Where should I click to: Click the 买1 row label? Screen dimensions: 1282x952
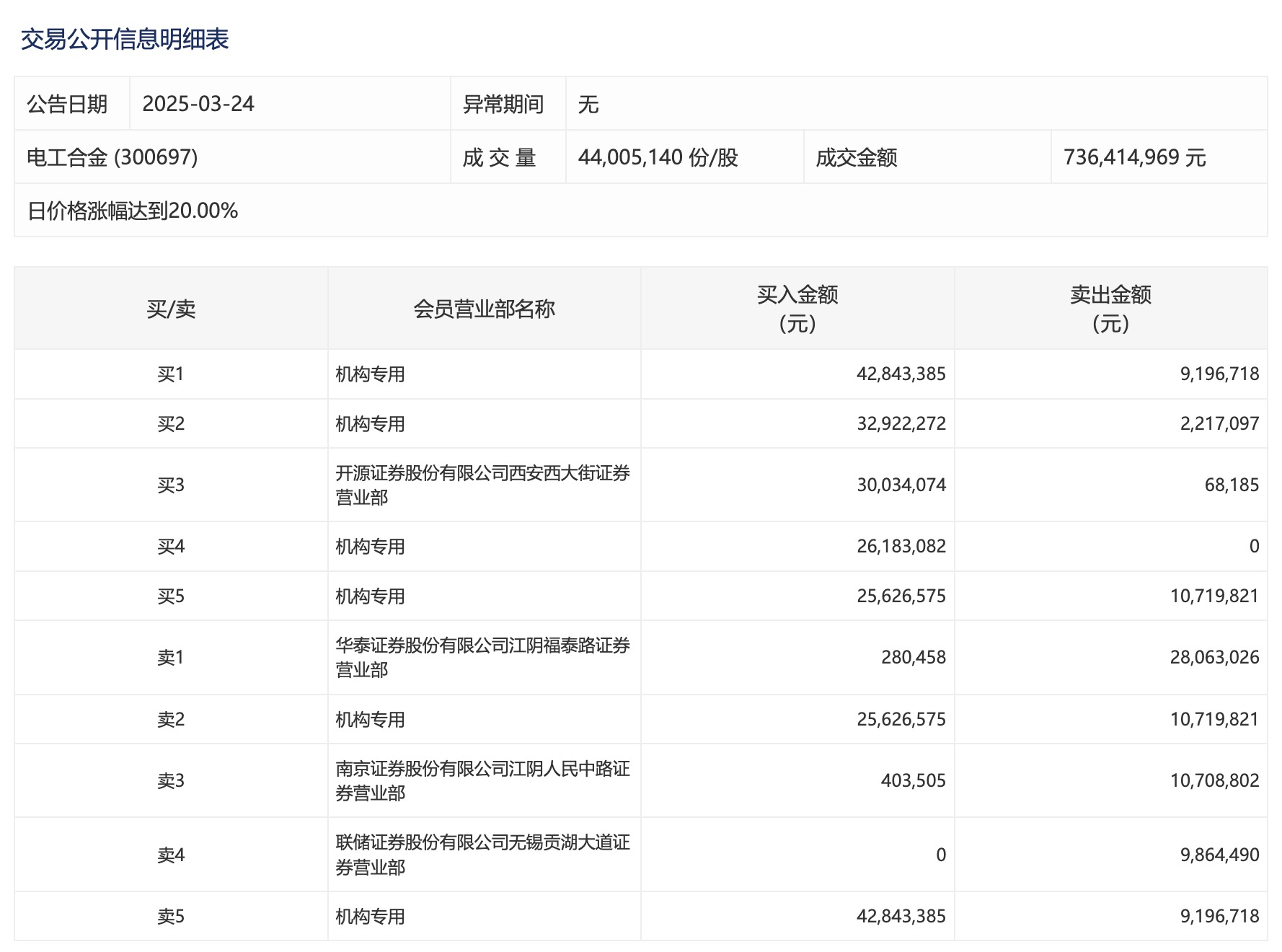click(x=171, y=374)
